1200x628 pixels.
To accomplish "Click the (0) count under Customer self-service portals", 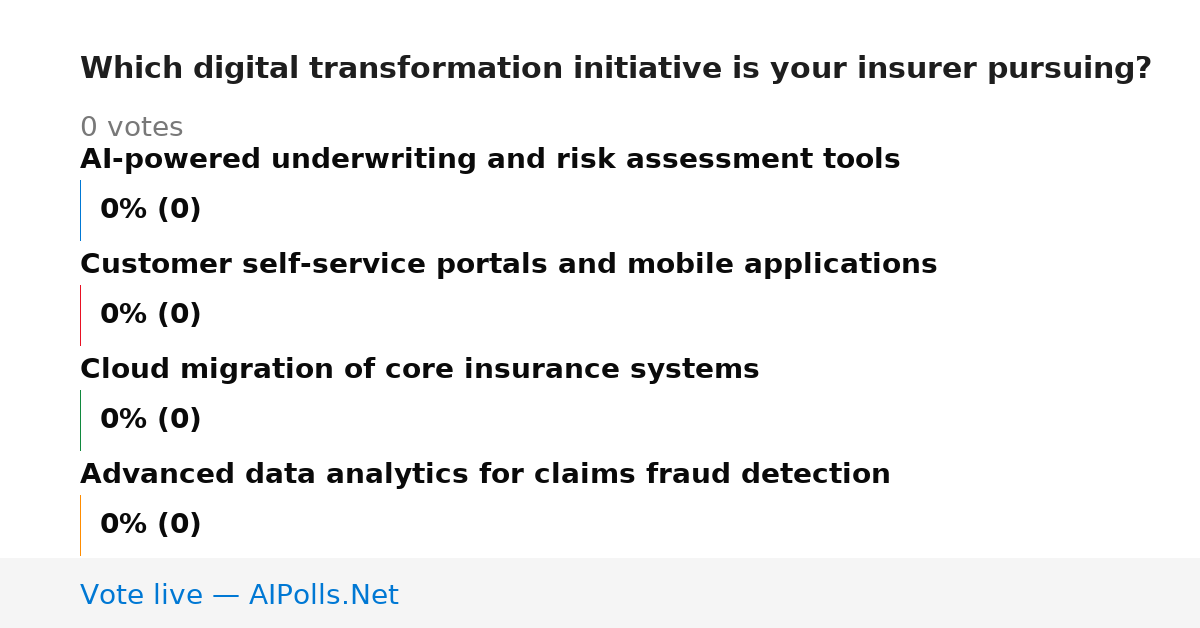I will click(179, 315).
